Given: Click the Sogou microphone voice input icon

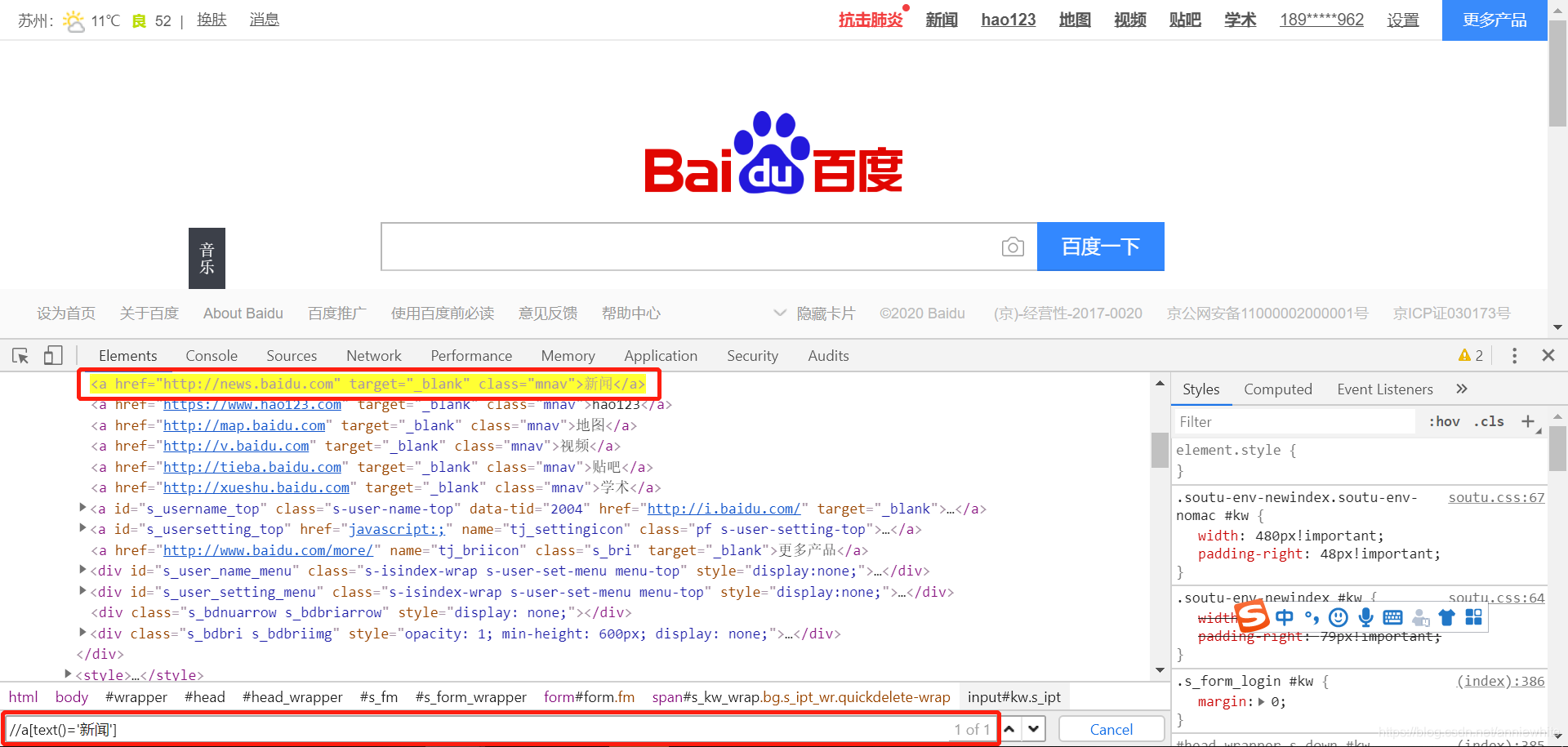Looking at the screenshot, I should point(1365,617).
